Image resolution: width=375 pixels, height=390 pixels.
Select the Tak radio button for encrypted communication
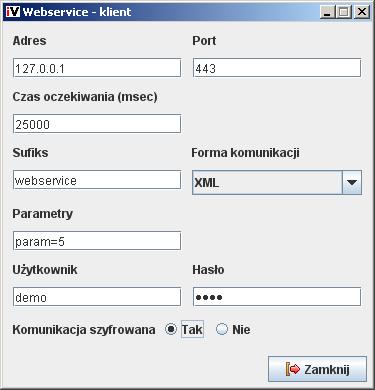(x=171, y=329)
